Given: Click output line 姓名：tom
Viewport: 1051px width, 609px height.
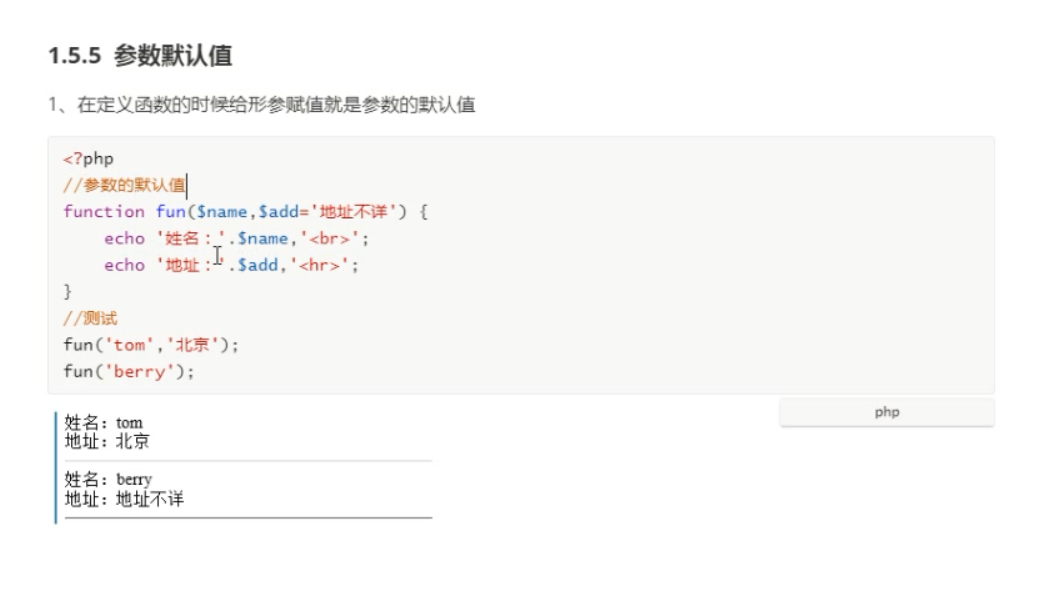Looking at the screenshot, I should click(103, 423).
